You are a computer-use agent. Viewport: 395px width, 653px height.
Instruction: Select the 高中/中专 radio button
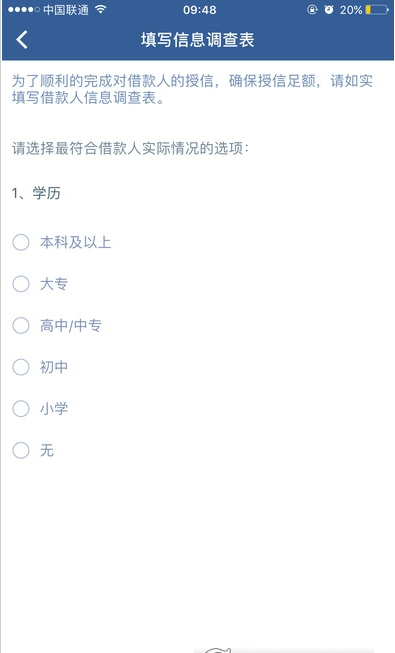(x=21, y=325)
